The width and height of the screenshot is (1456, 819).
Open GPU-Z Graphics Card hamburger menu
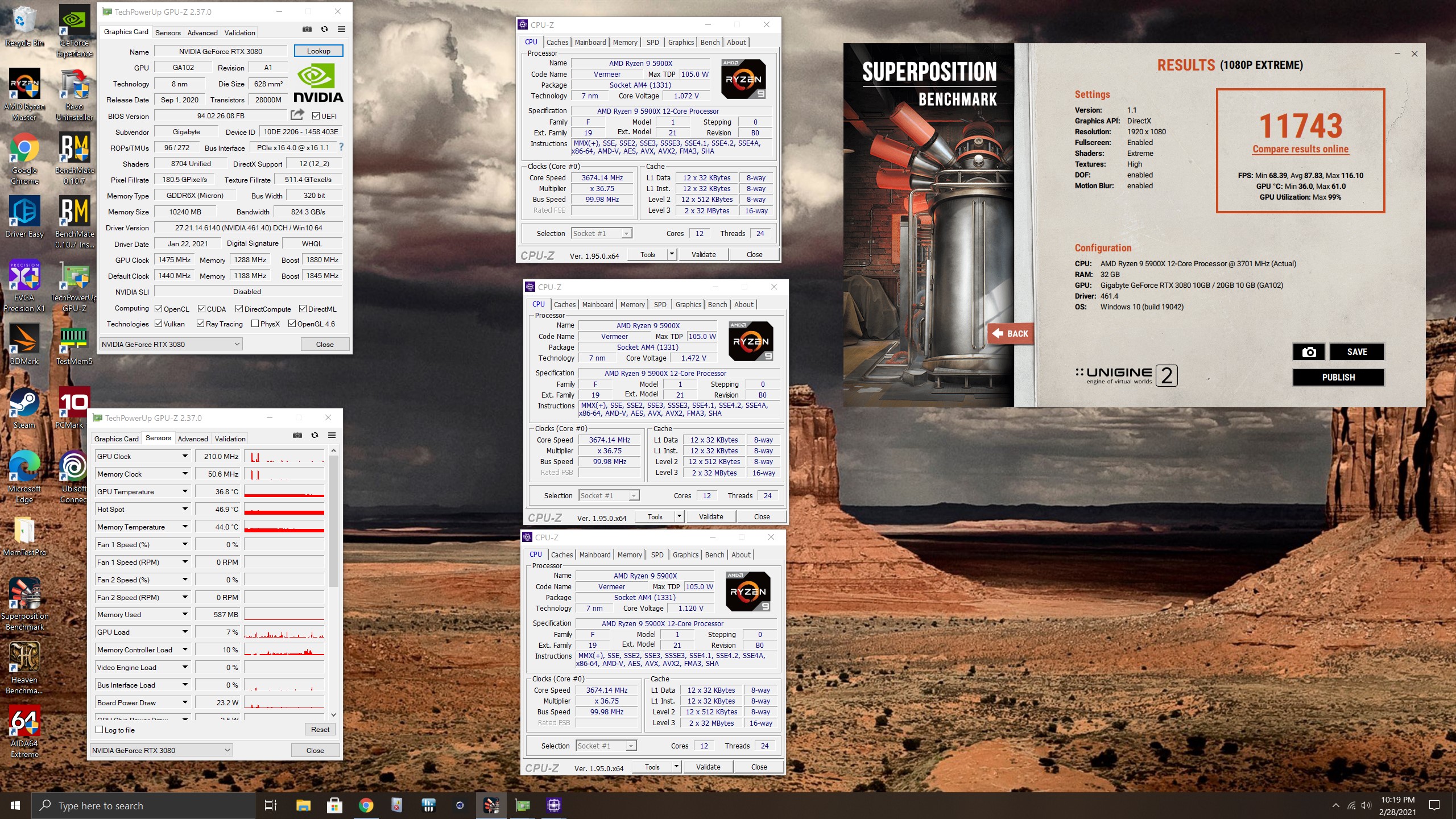341,29
